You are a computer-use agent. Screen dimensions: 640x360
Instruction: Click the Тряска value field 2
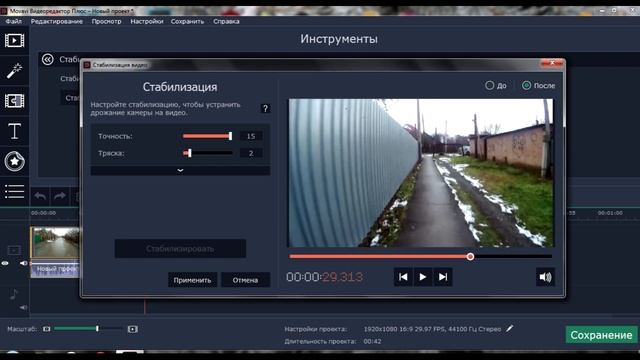pos(251,153)
